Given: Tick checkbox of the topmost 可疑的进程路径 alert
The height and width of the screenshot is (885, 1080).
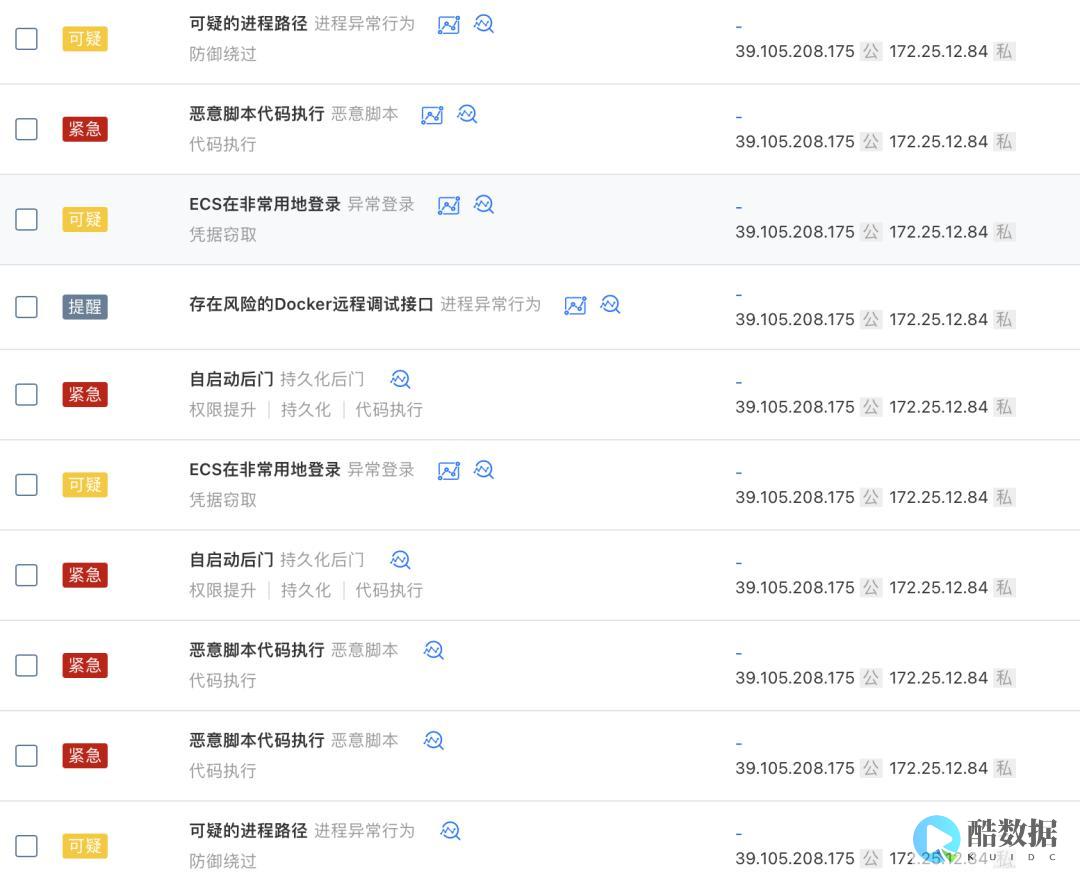Looking at the screenshot, I should tap(26, 39).
